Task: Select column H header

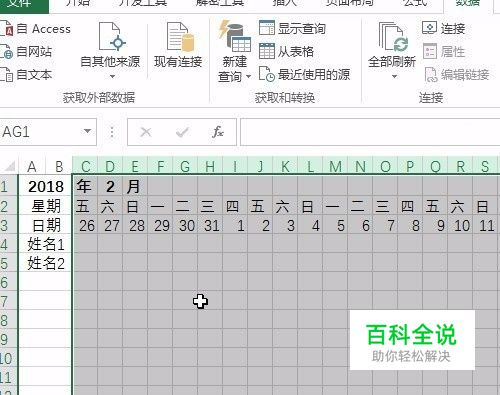Action: tap(210, 166)
